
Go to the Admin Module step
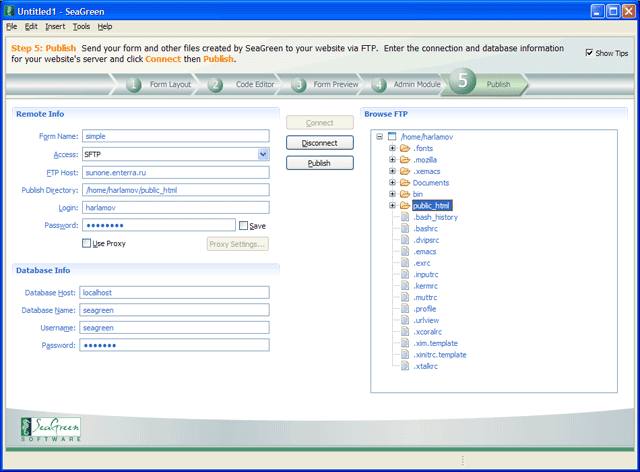(417, 85)
